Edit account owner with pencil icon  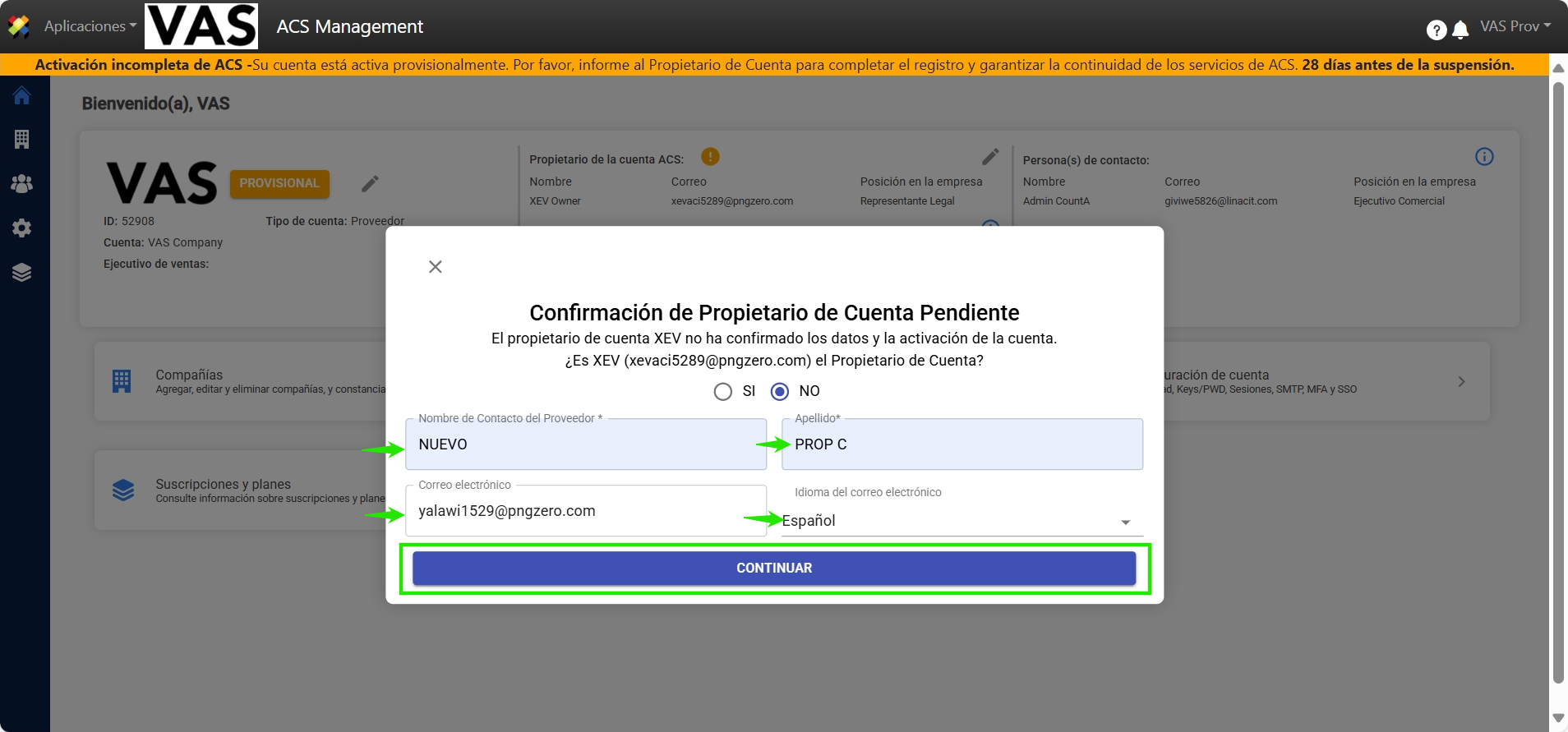pos(990,157)
